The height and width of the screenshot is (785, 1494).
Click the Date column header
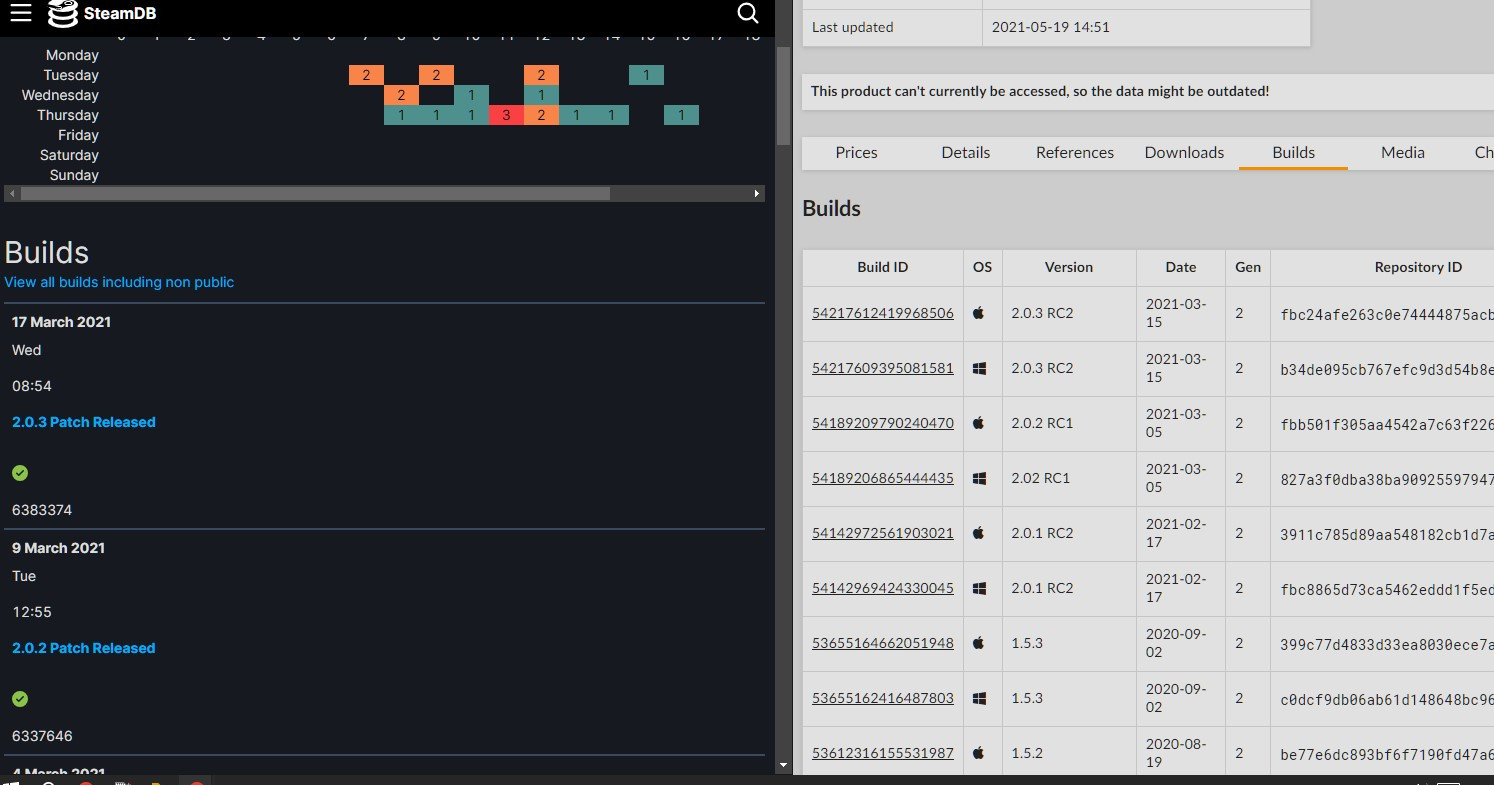tap(1180, 267)
